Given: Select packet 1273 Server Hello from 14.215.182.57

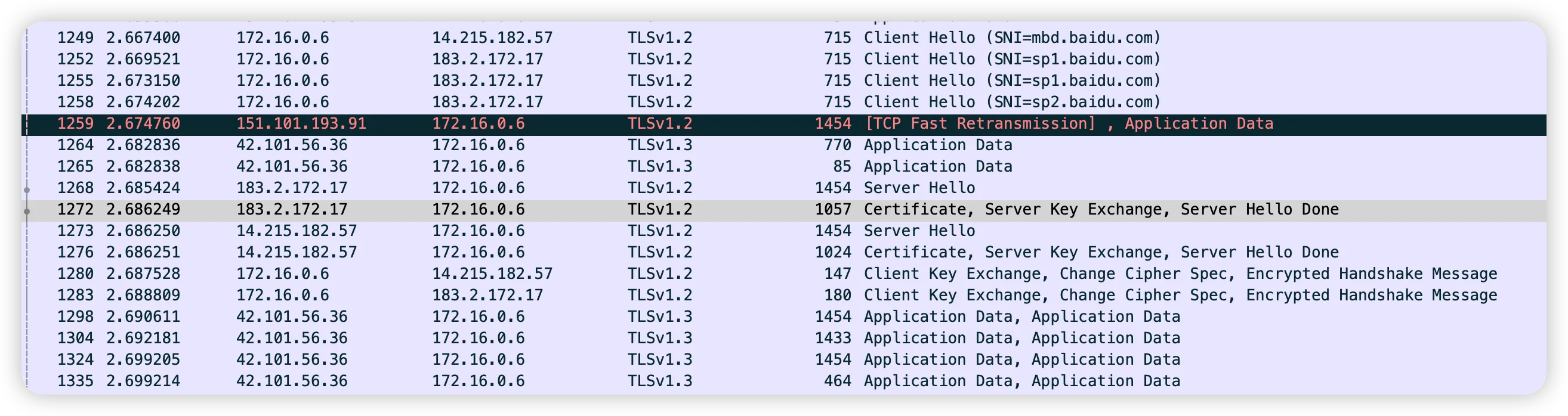Looking at the screenshot, I should [919, 231].
